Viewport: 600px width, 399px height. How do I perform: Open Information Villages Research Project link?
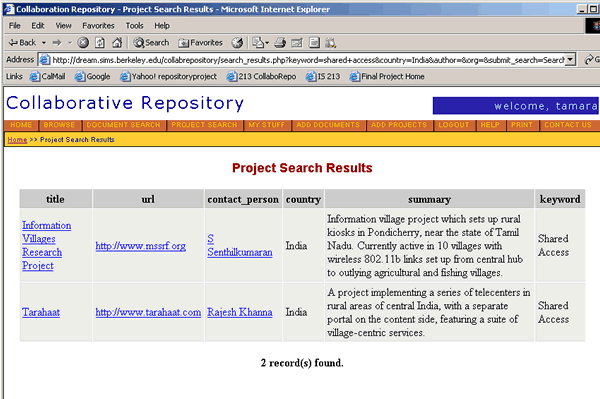(46, 246)
